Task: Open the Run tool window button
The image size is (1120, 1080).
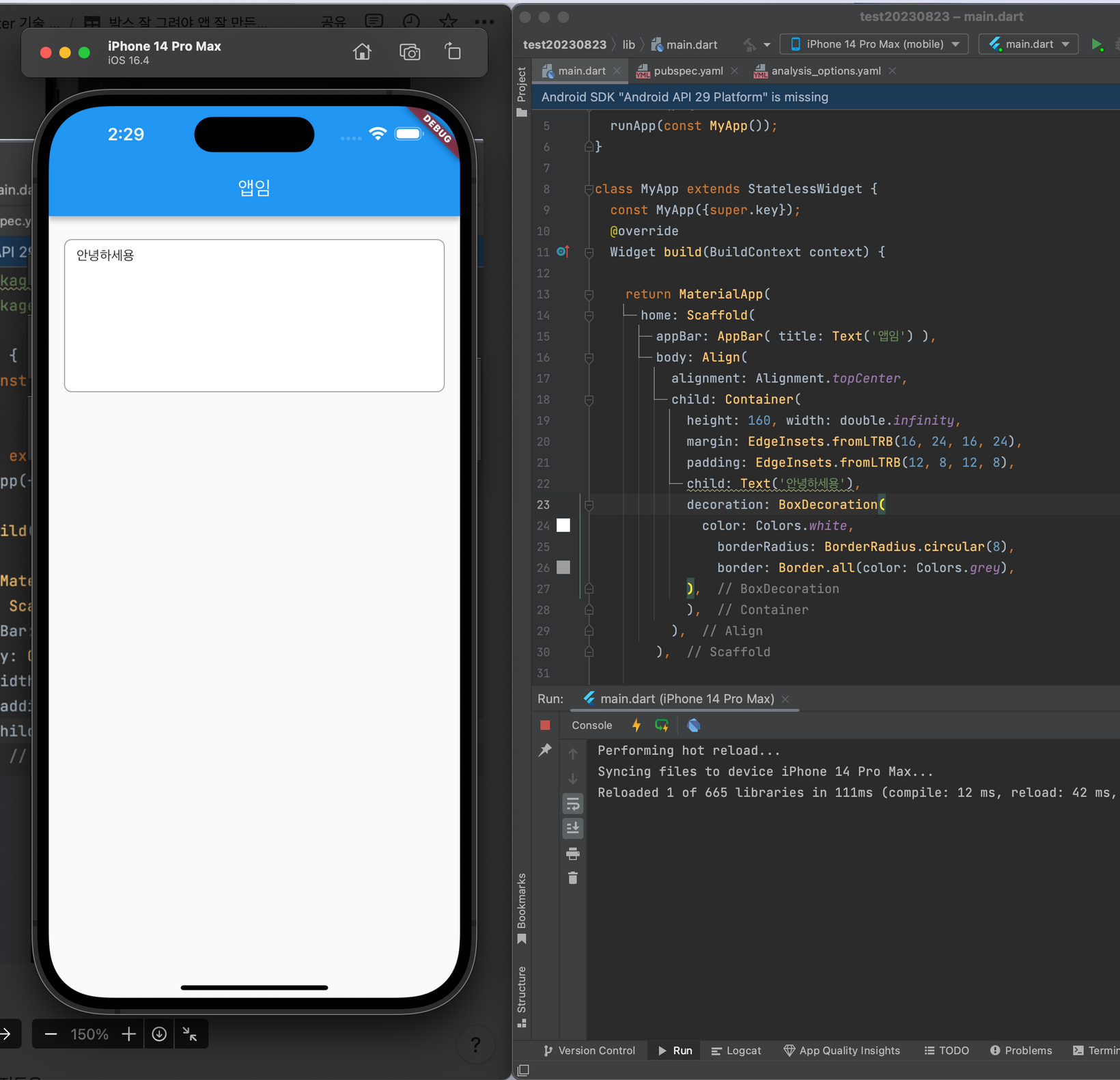Action: coord(675,1051)
